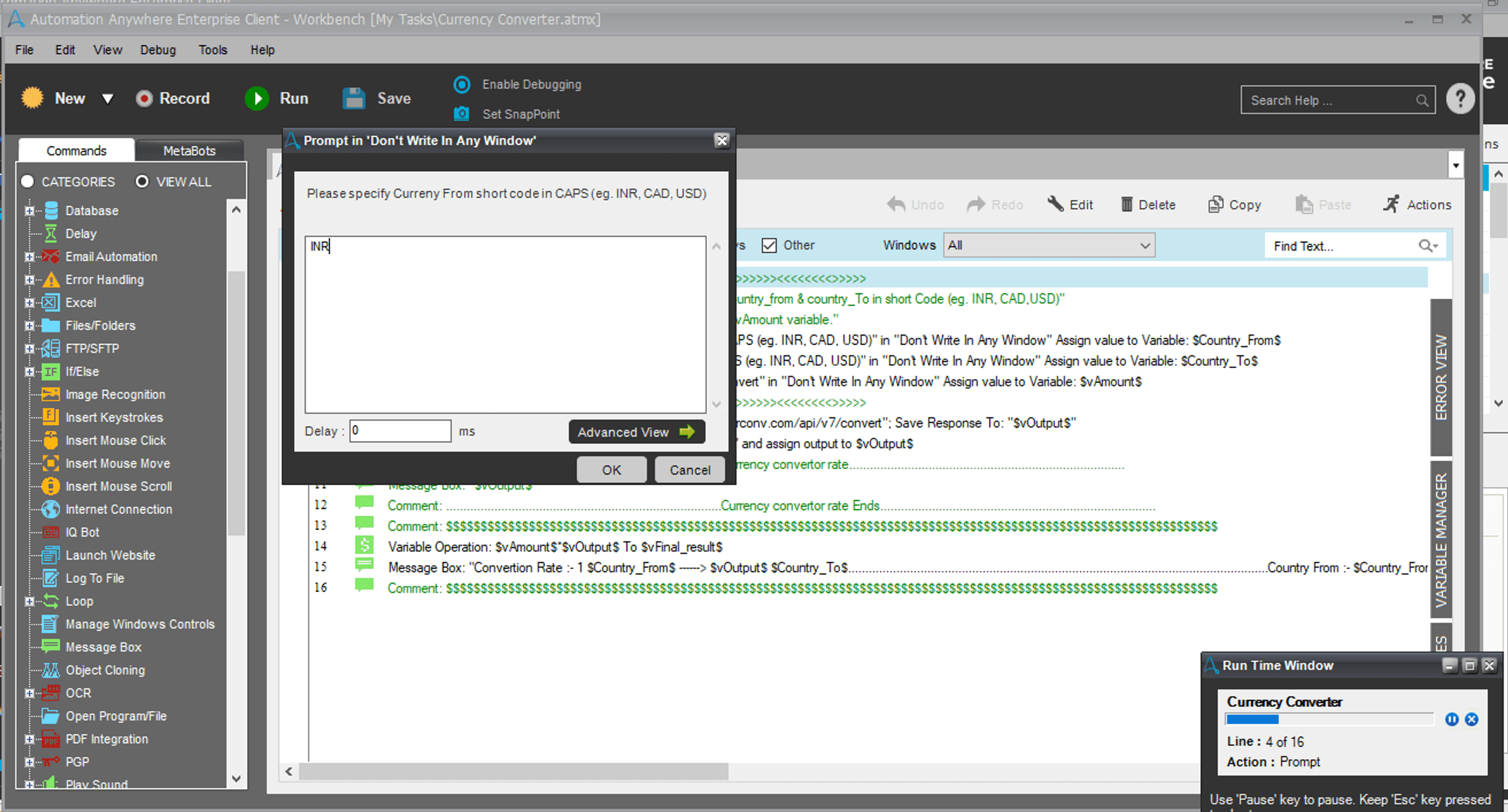Screen dimensions: 1508x812
Task: Stop the Currency Converter run
Action: click(1472, 719)
